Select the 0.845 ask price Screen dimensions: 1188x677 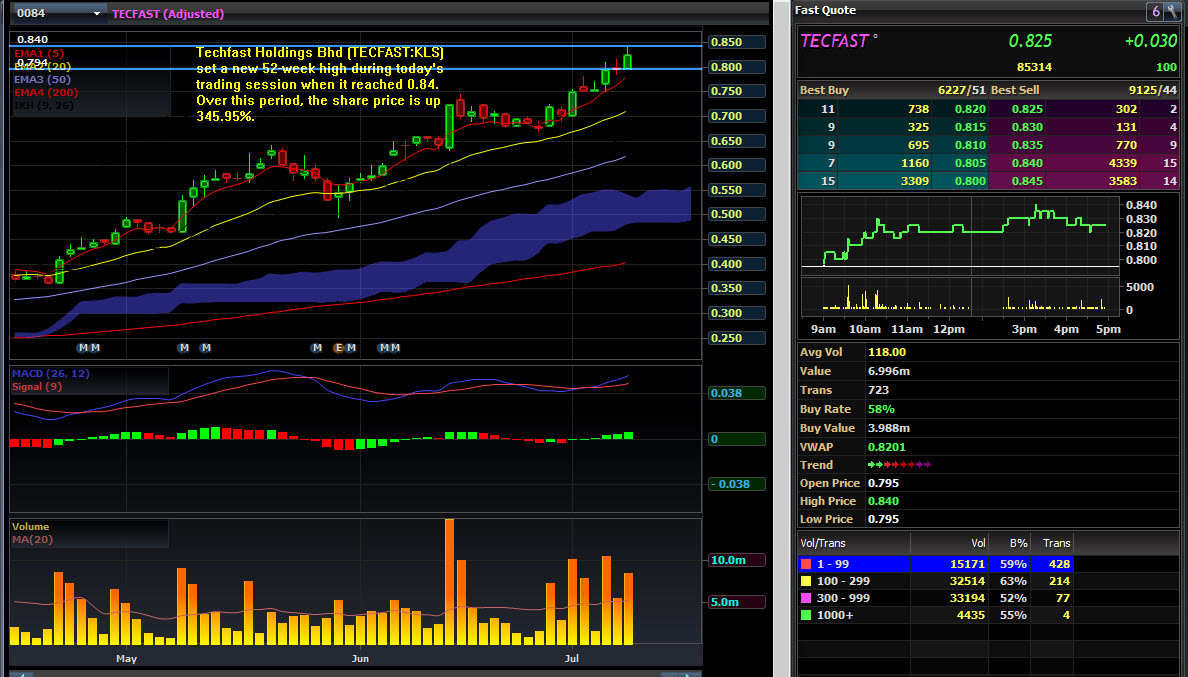[x=1027, y=181]
